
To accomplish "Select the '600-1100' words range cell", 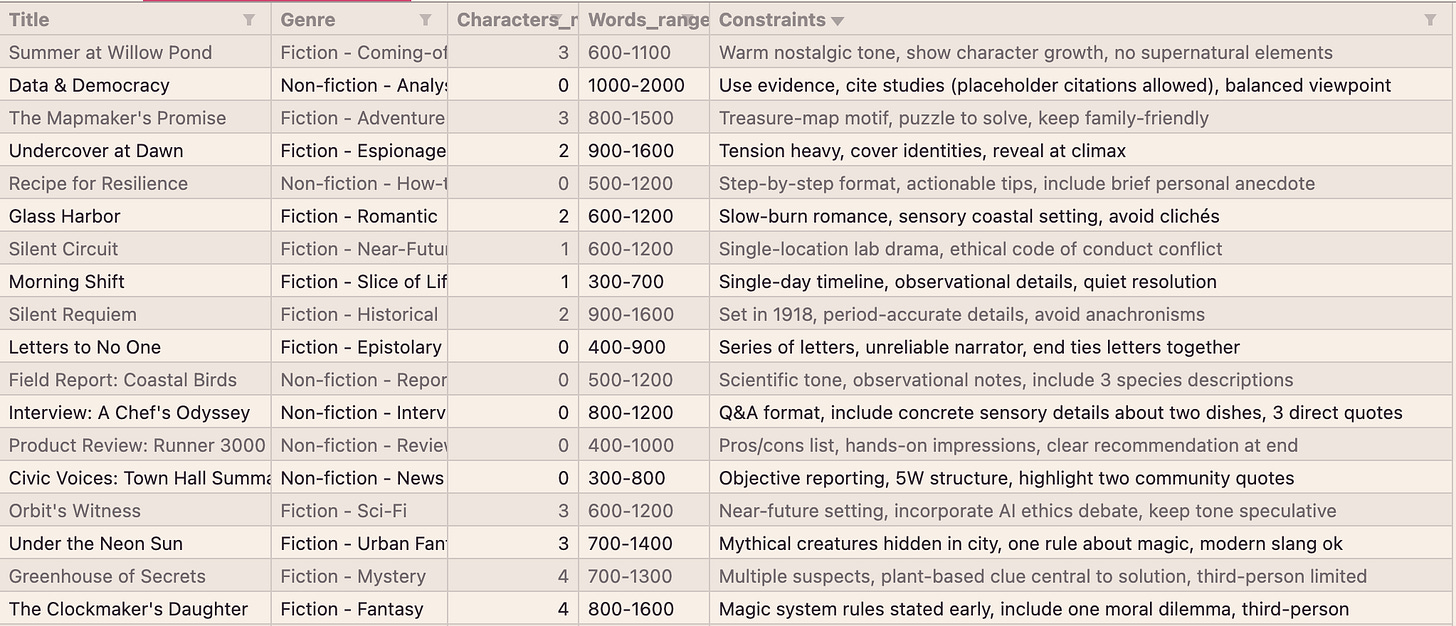I will click(645, 52).
